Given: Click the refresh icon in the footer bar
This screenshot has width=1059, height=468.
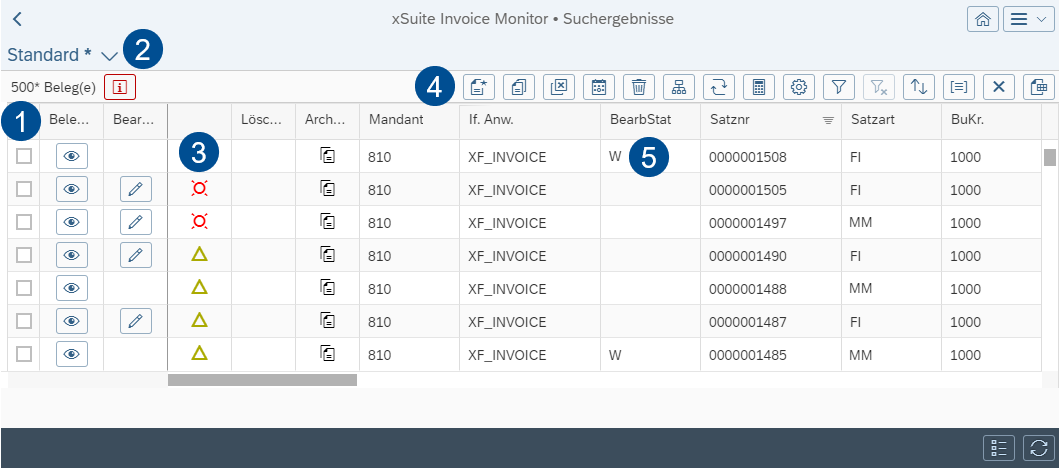Looking at the screenshot, I should coord(1039,448).
